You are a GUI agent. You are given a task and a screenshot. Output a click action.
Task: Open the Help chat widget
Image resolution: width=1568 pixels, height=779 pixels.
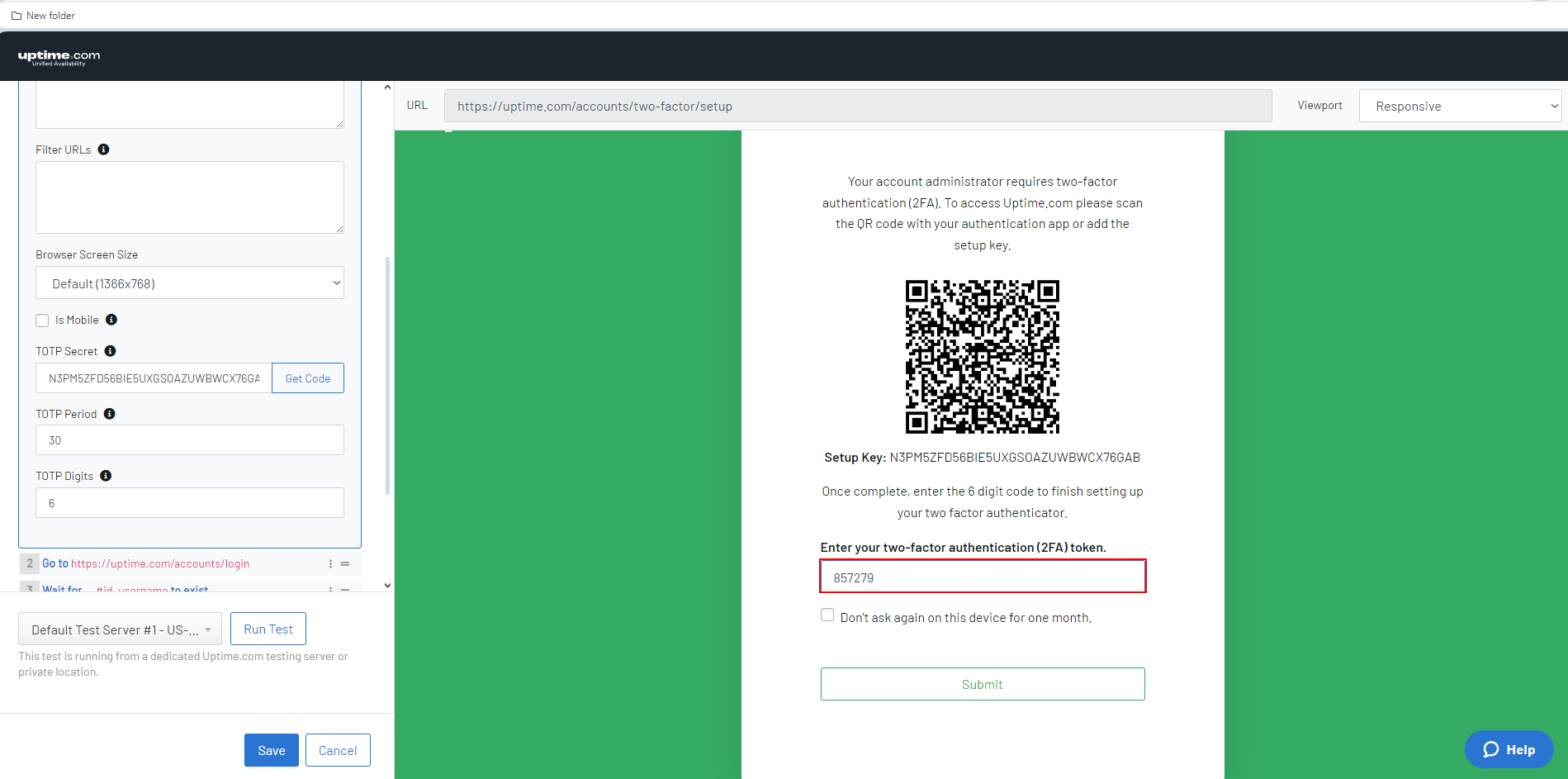coord(1509,749)
